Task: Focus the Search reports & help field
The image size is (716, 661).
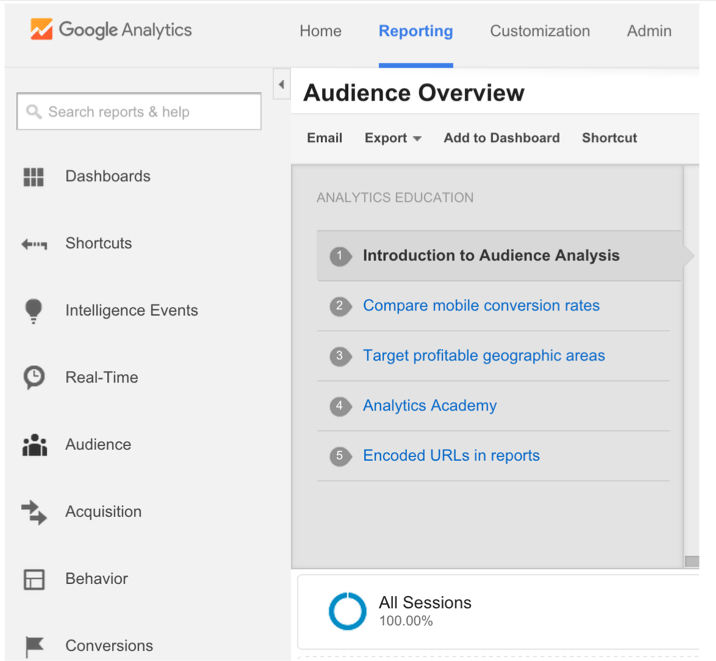Action: pyautogui.click(x=139, y=111)
